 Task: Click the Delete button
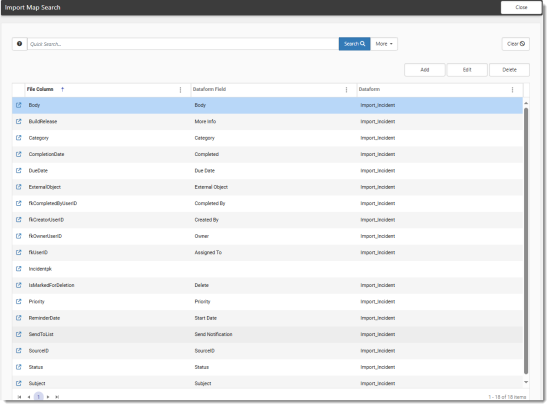click(x=509, y=70)
